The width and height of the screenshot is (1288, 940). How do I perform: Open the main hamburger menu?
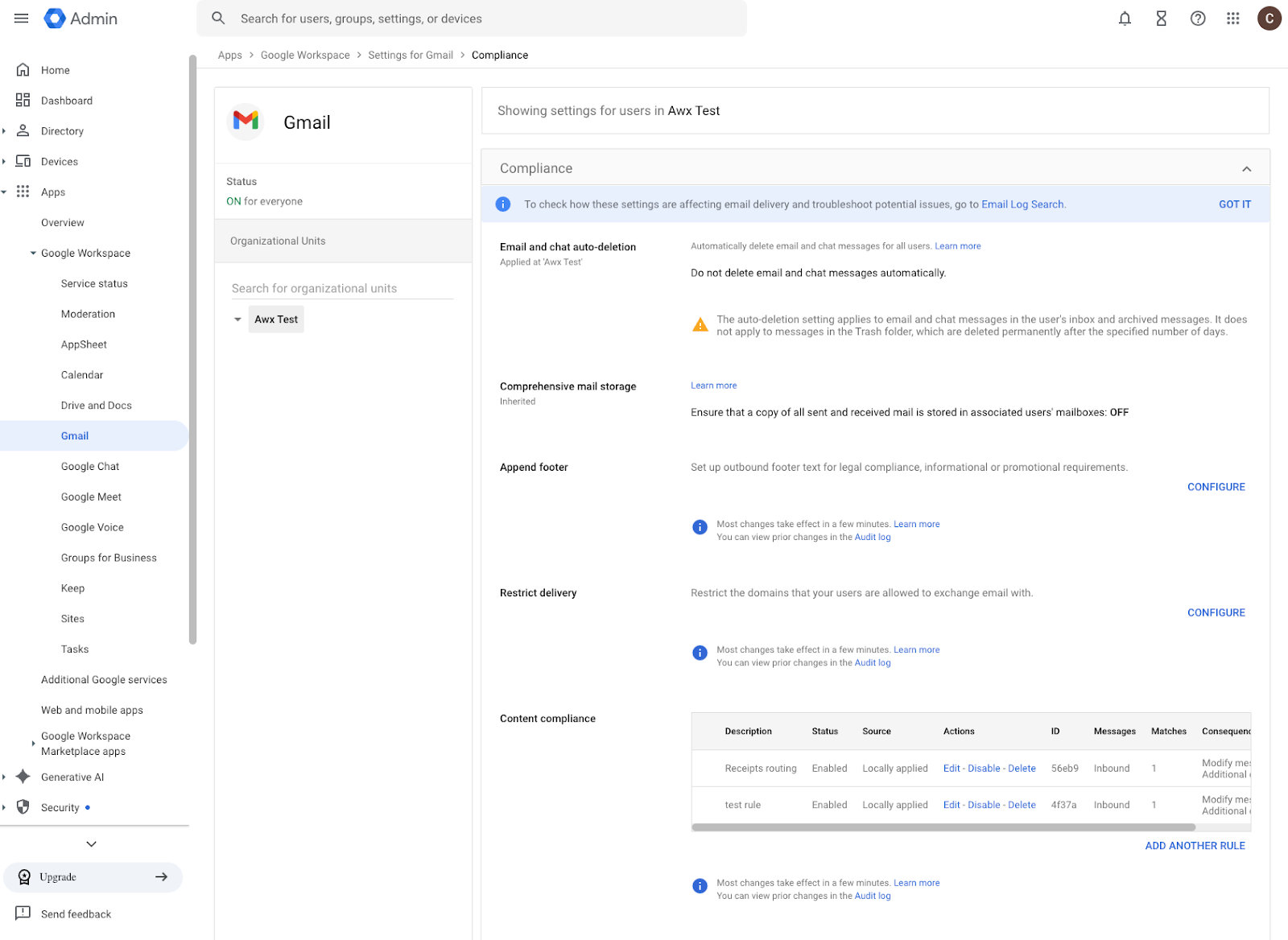tap(22, 19)
